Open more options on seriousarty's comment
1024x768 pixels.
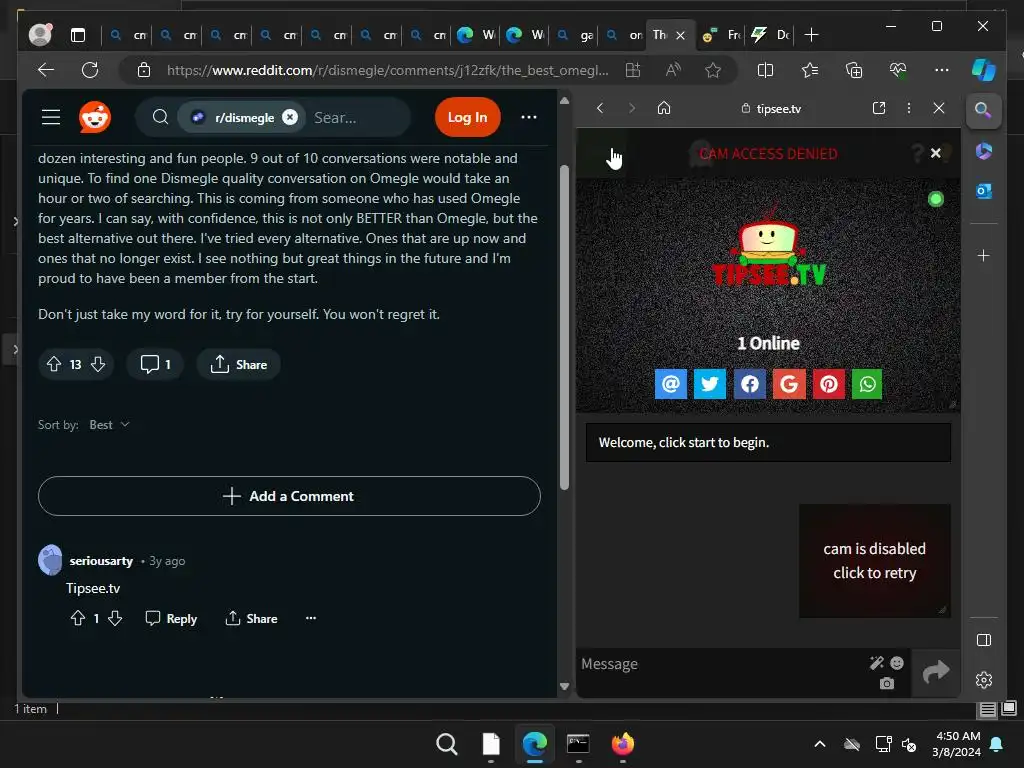point(311,618)
